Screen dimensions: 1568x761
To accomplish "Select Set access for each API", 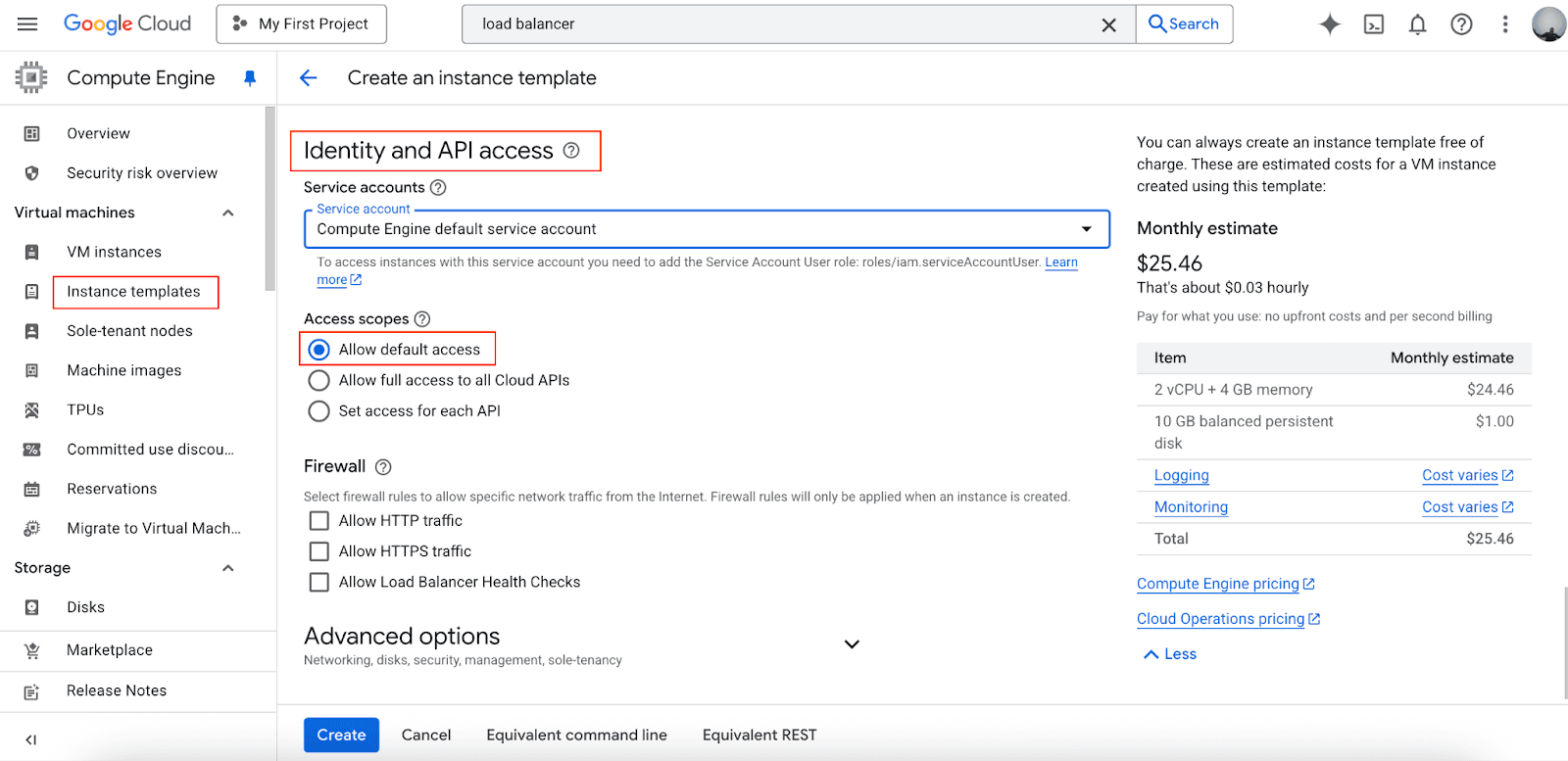I will tap(318, 411).
